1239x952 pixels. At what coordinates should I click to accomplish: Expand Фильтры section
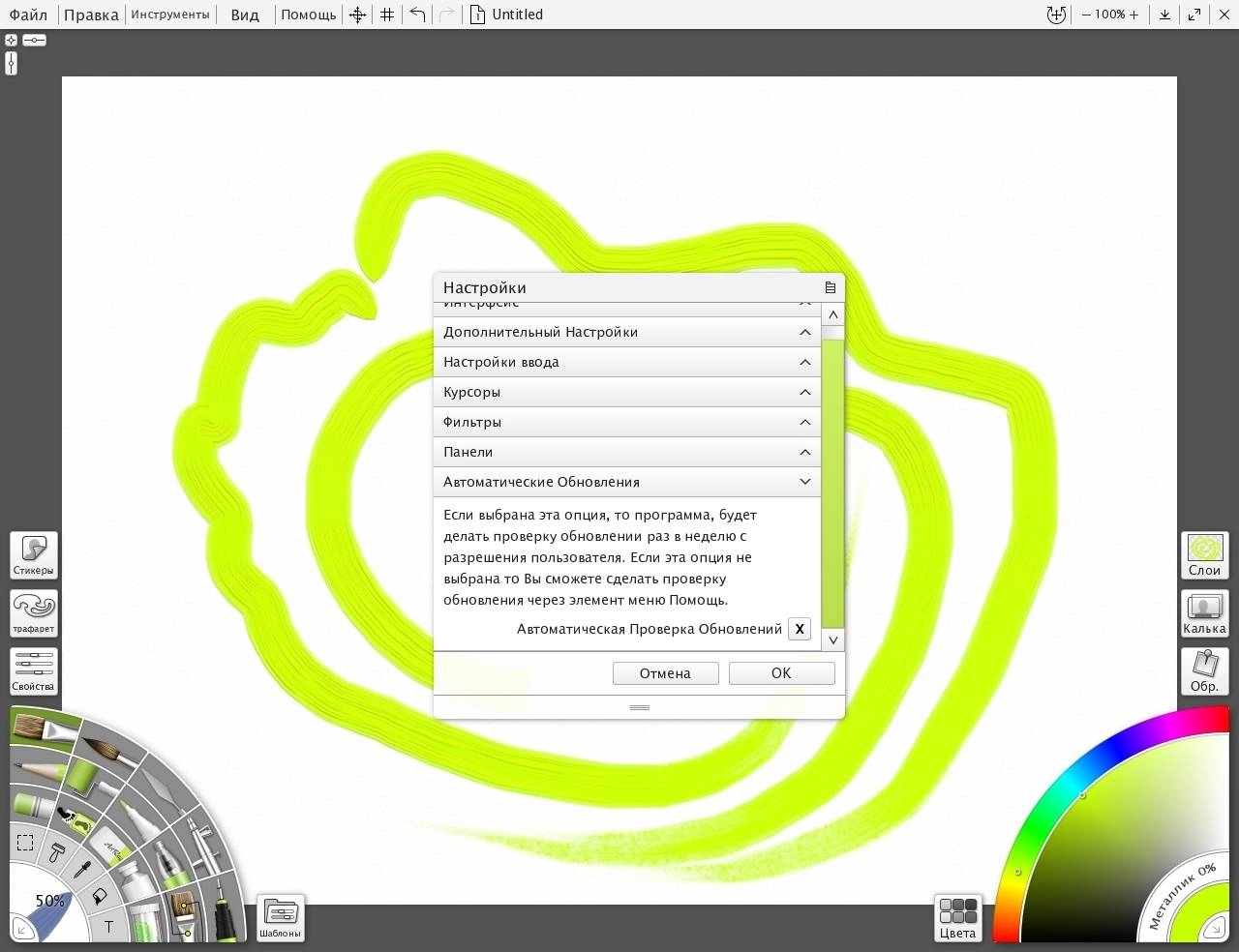[627, 422]
